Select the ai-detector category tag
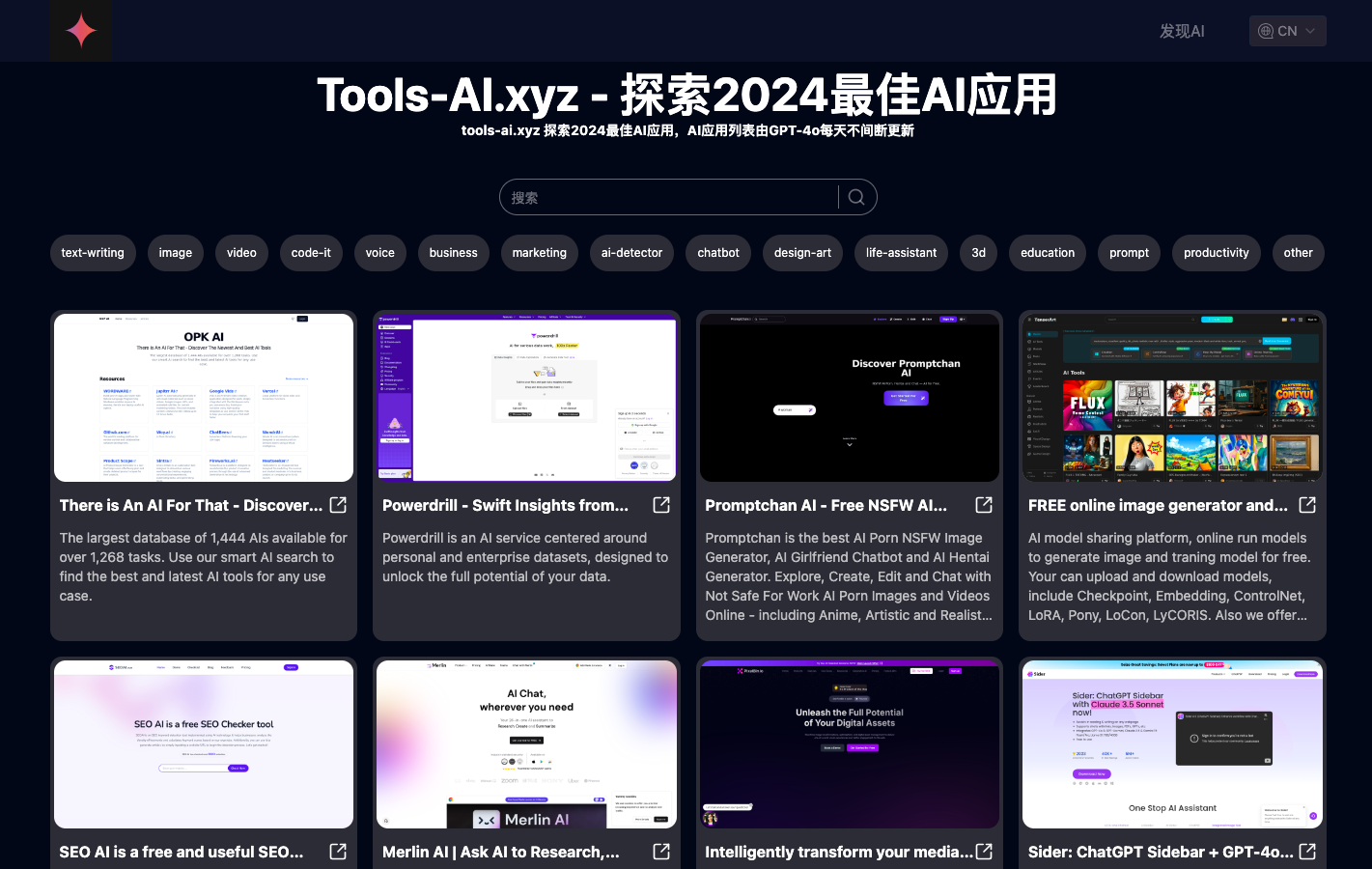 [x=631, y=253]
